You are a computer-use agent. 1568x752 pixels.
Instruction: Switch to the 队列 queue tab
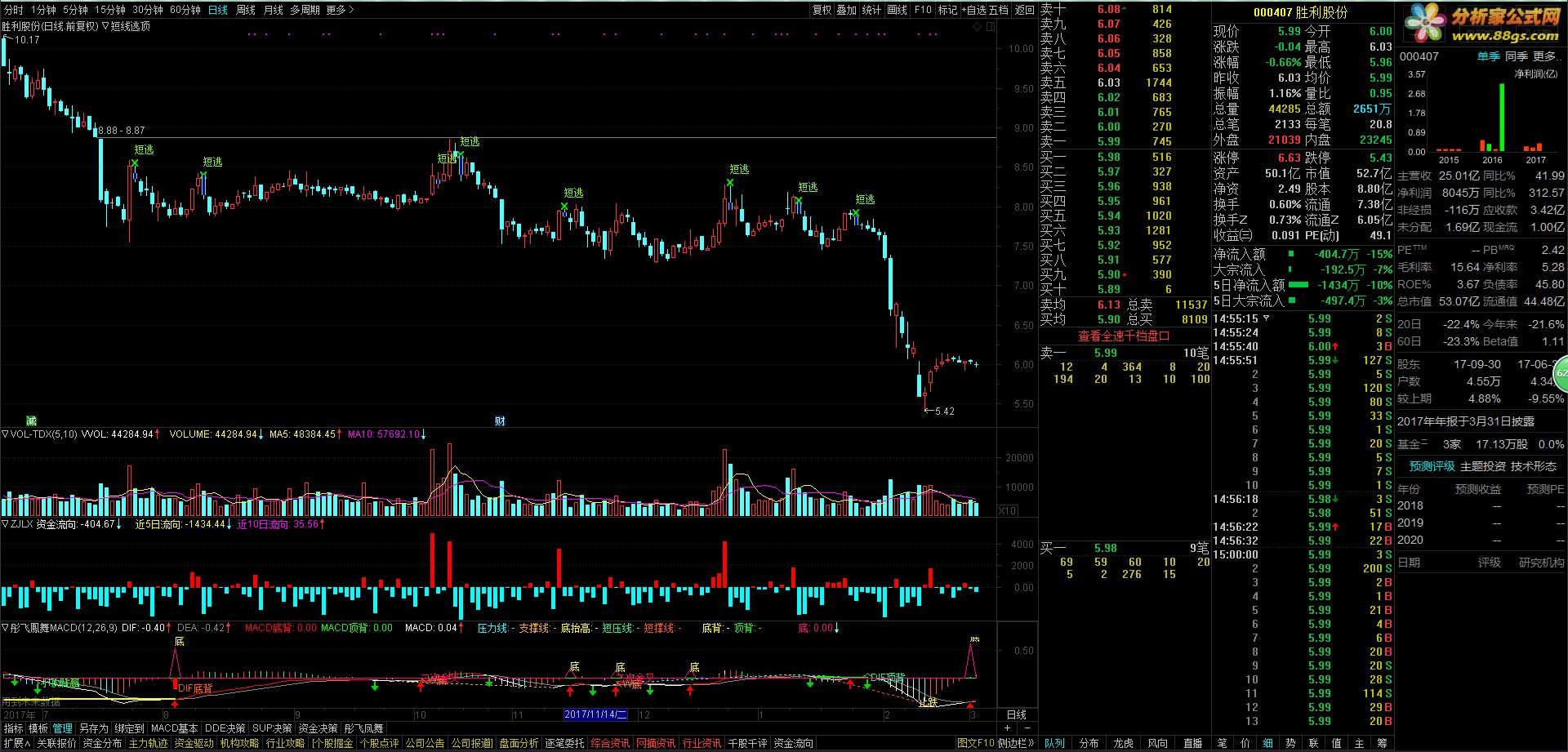[1054, 743]
